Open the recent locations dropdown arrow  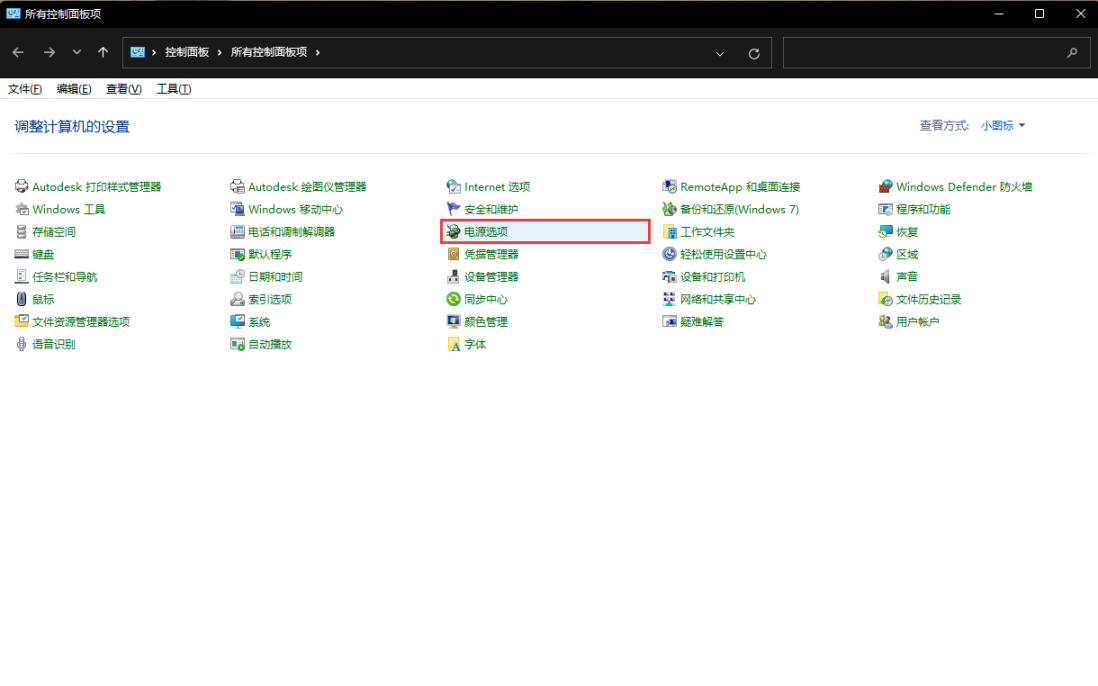point(76,52)
